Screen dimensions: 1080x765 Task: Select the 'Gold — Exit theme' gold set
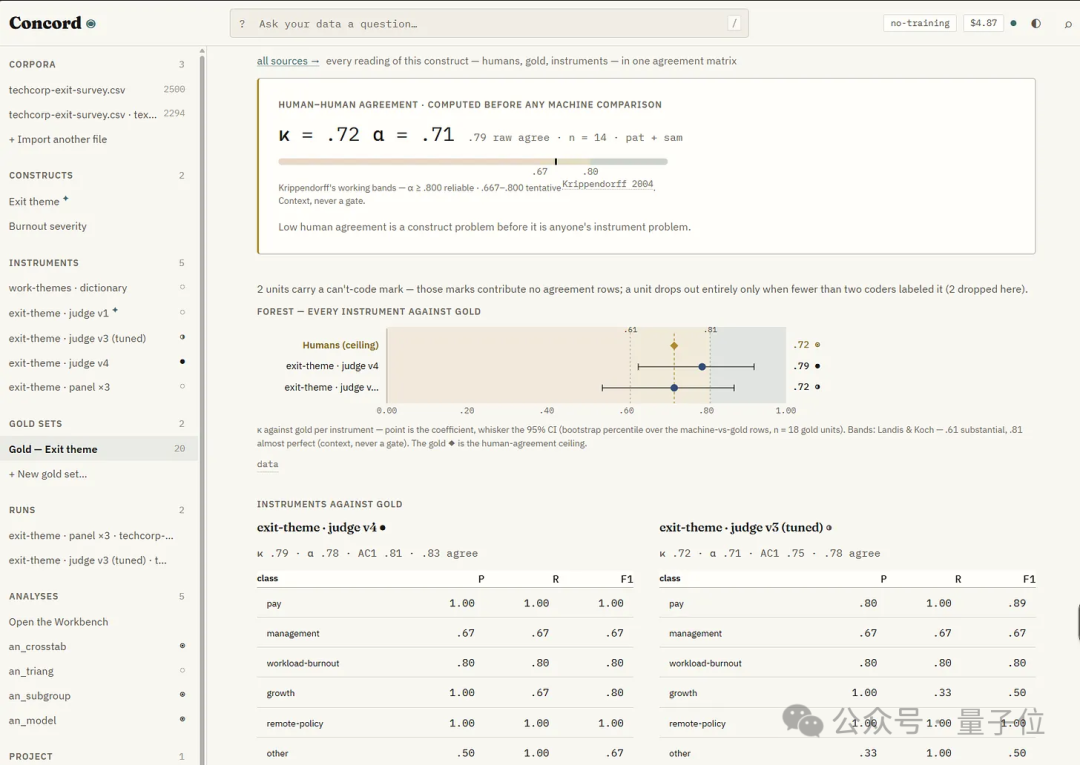point(96,449)
